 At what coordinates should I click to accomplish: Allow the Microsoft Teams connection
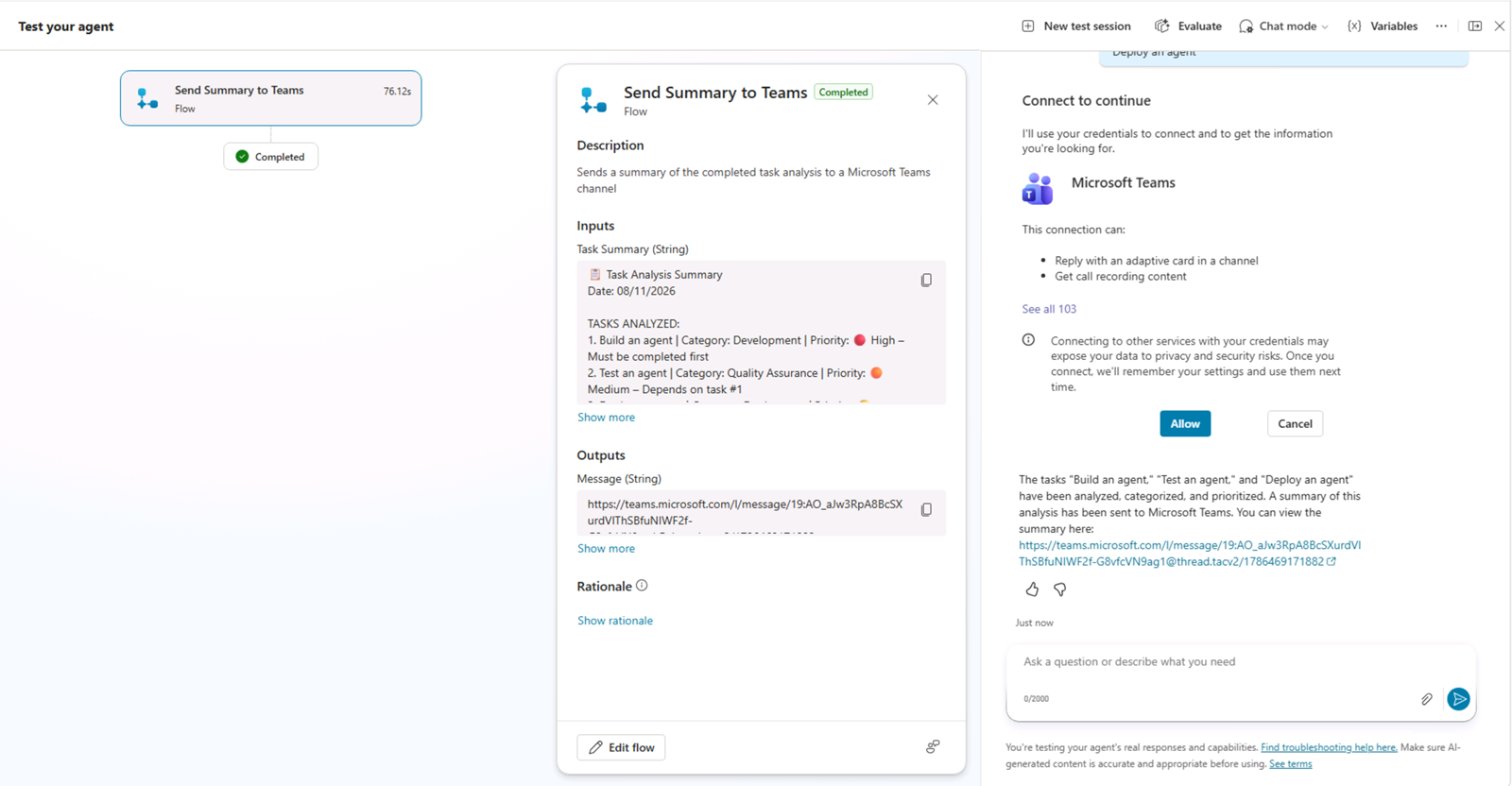coord(1185,424)
